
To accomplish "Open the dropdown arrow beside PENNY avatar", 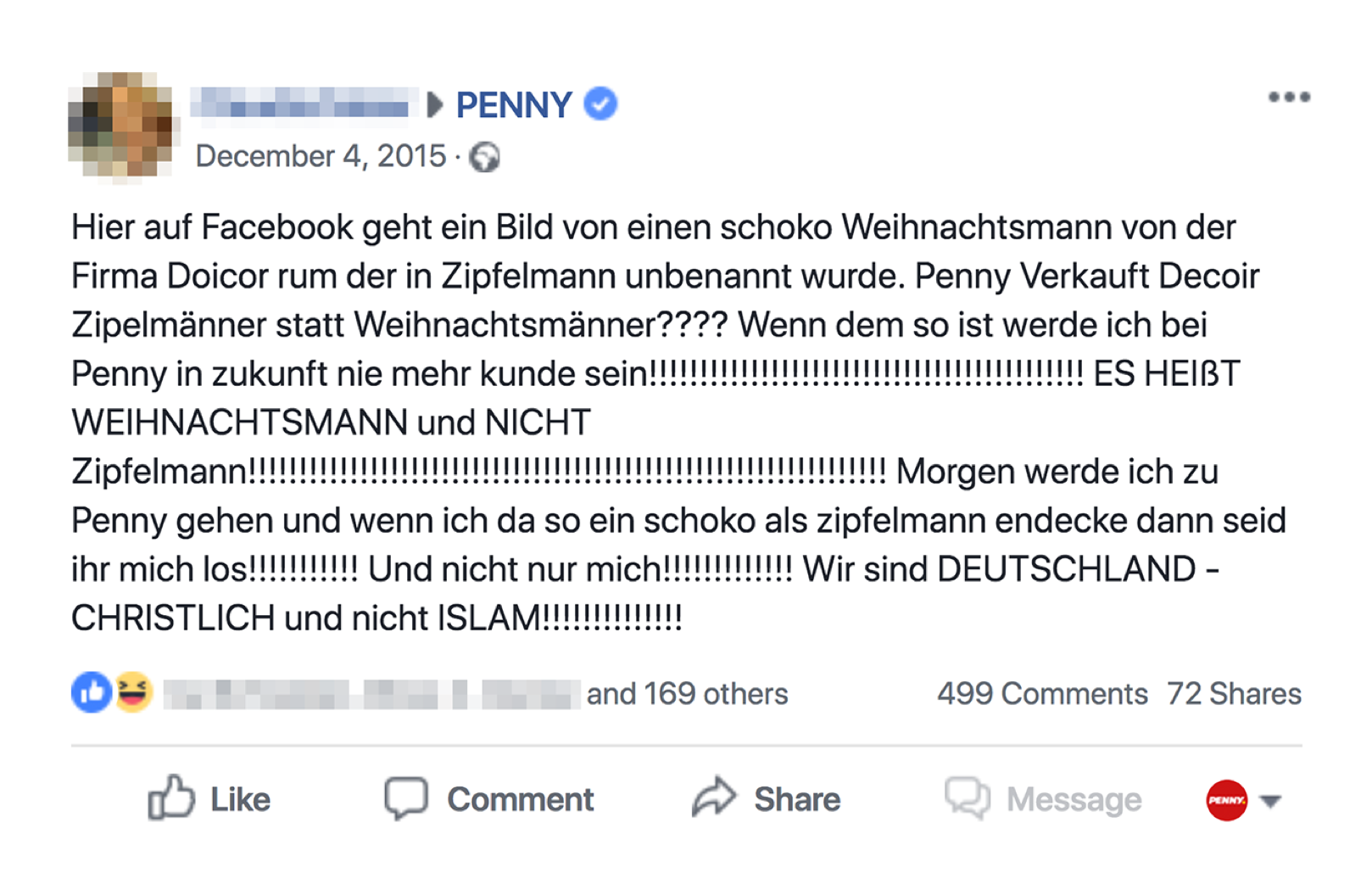I will 1270,801.
